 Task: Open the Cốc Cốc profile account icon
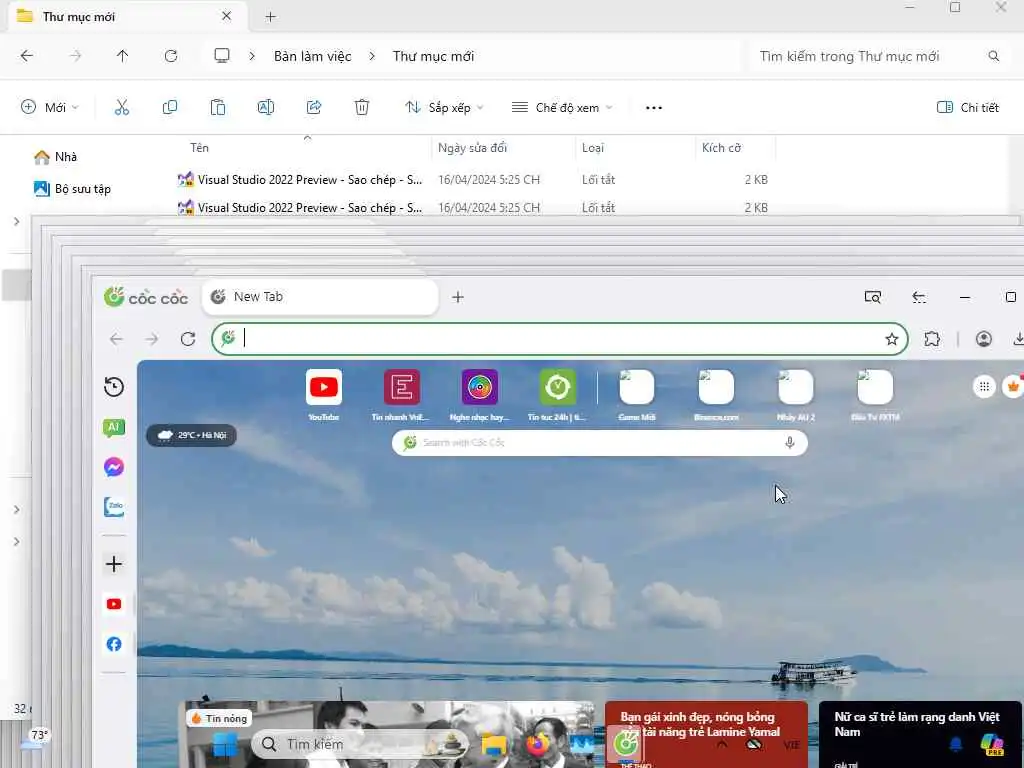984,339
